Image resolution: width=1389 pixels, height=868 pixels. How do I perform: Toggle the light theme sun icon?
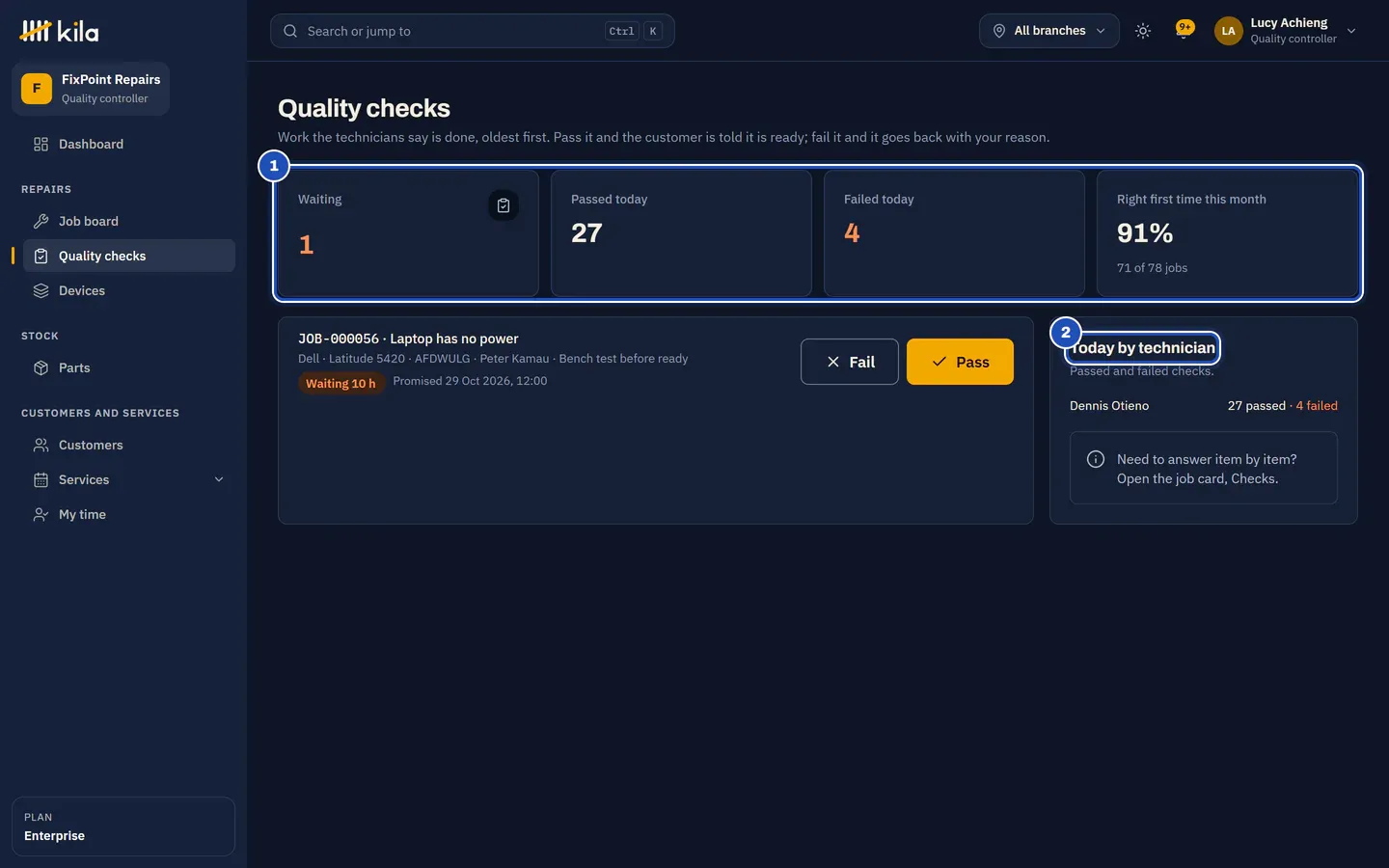coord(1143,31)
